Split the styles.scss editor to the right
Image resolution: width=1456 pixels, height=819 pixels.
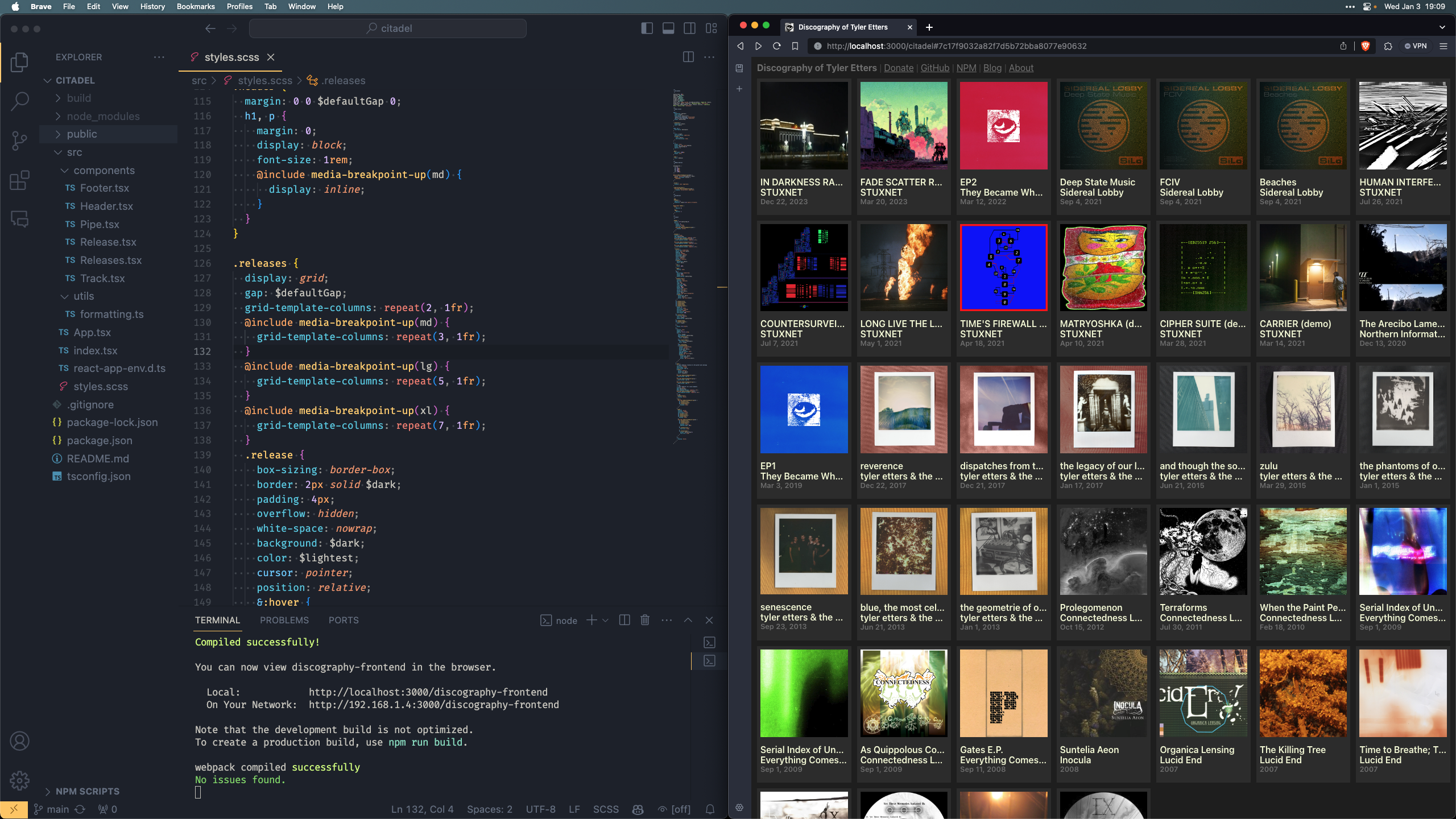[688, 57]
